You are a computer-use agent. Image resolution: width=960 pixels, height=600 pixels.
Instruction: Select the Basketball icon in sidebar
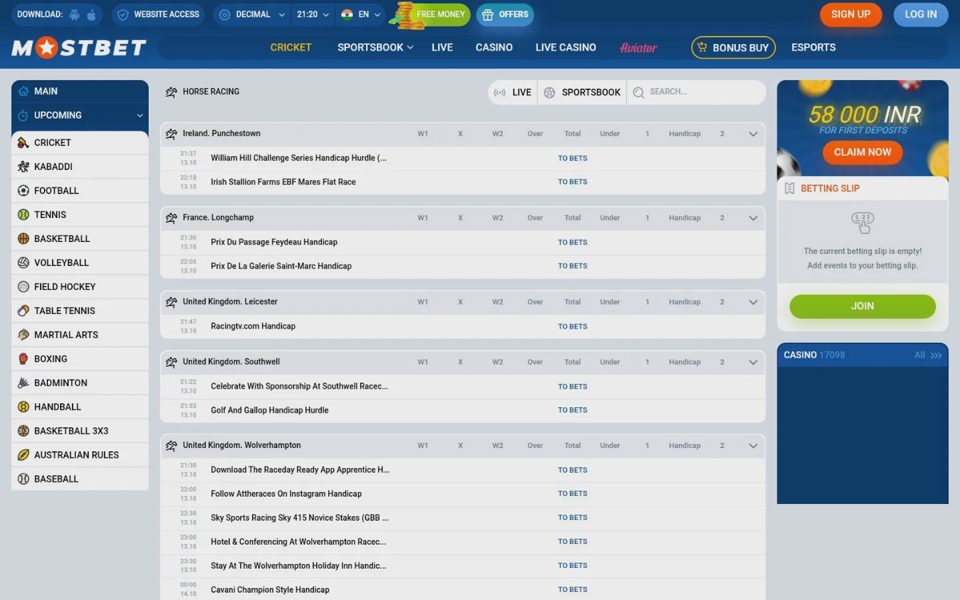coord(23,239)
